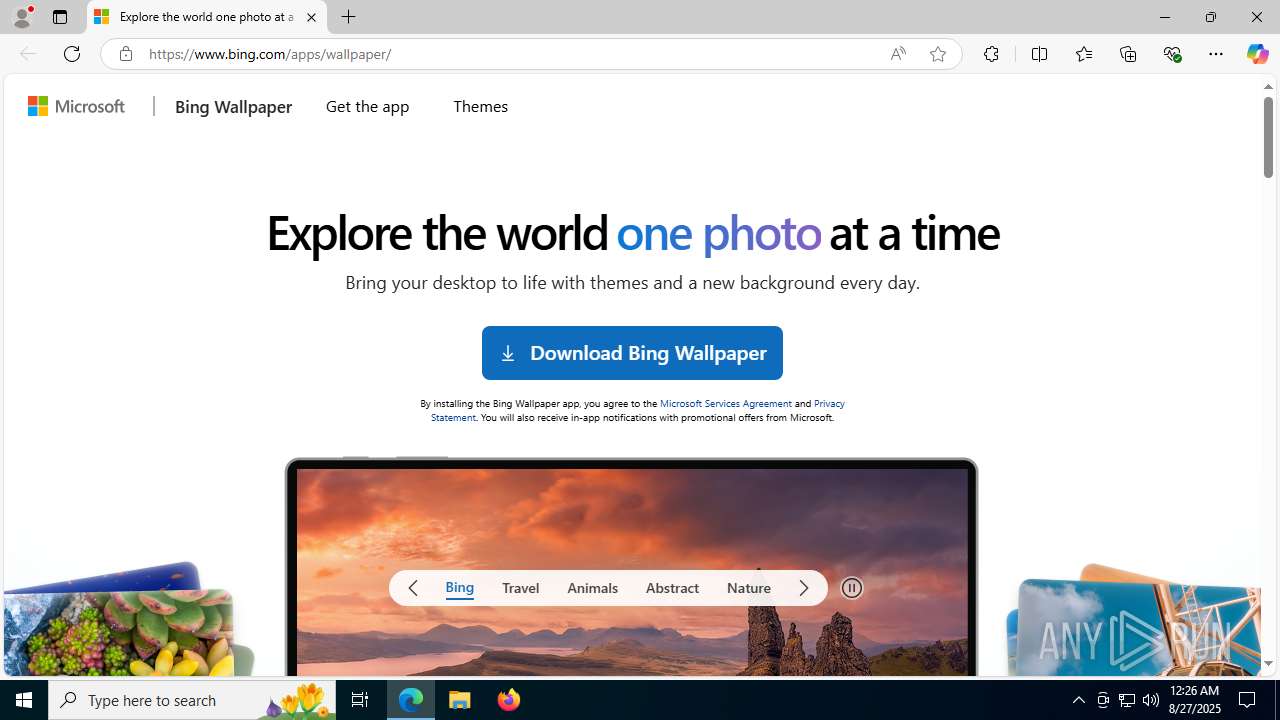View site information lock icon

click(125, 54)
